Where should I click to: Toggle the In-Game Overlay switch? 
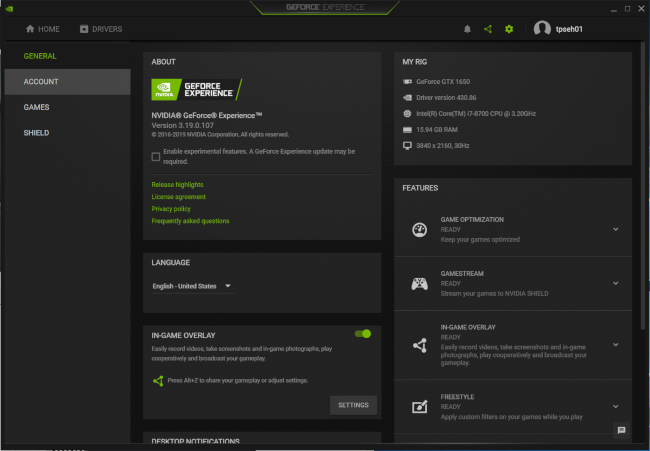coord(363,334)
